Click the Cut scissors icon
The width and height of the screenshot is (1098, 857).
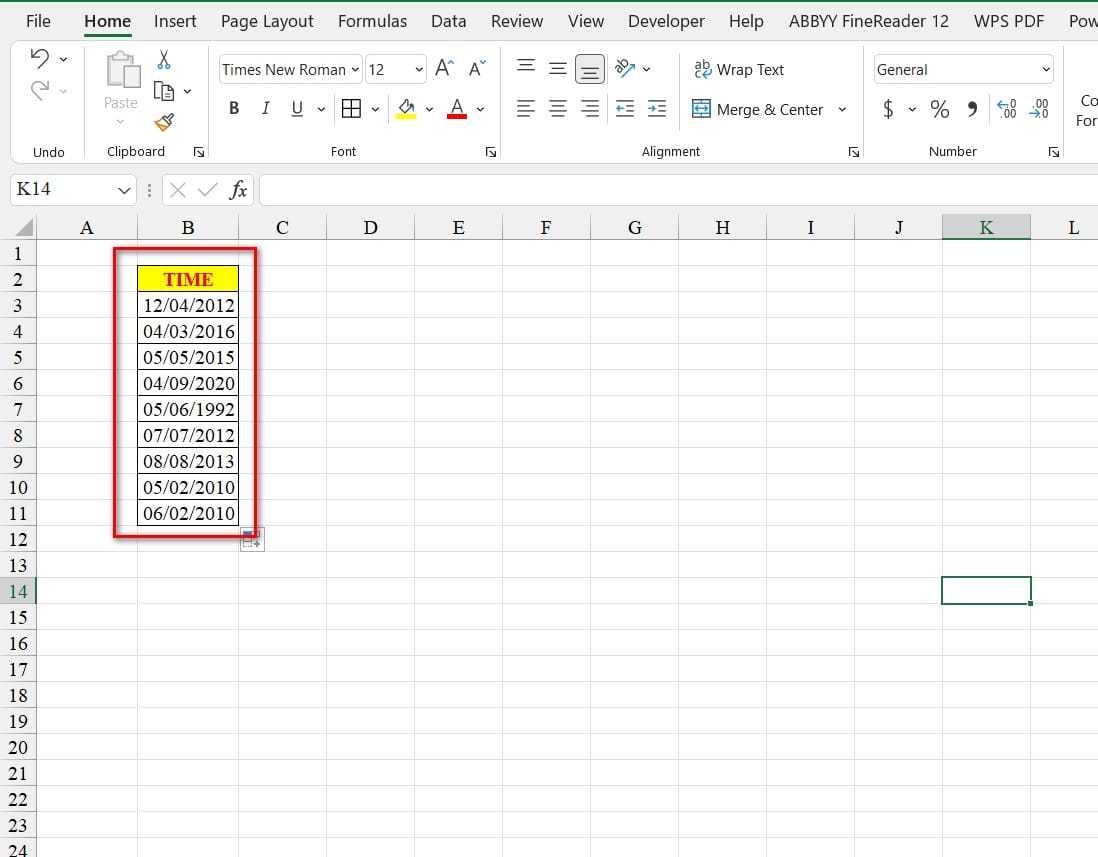coord(164,61)
